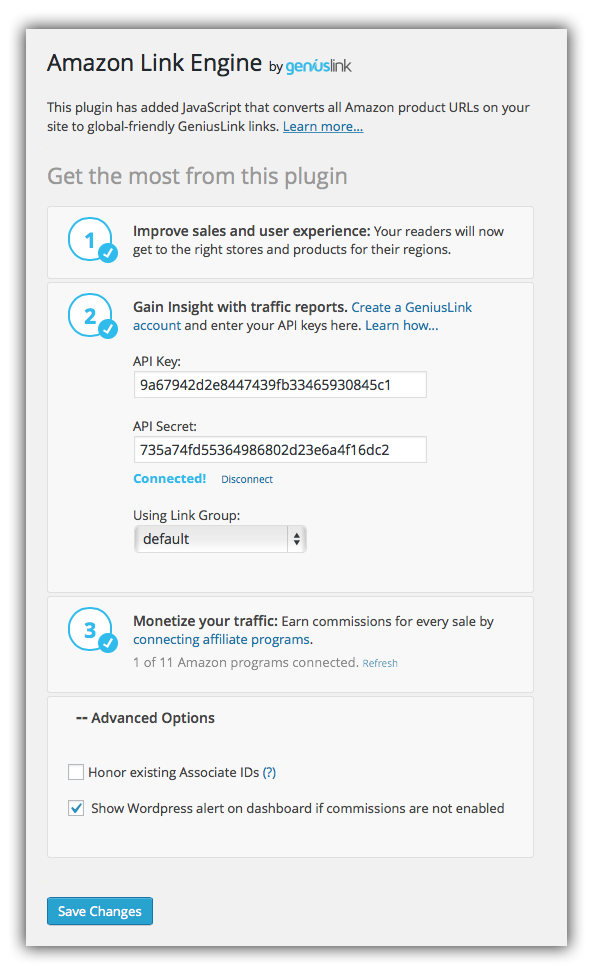Viewport: 592px width, 973px height.
Task: Focus the API Secret input field
Action: (280, 450)
